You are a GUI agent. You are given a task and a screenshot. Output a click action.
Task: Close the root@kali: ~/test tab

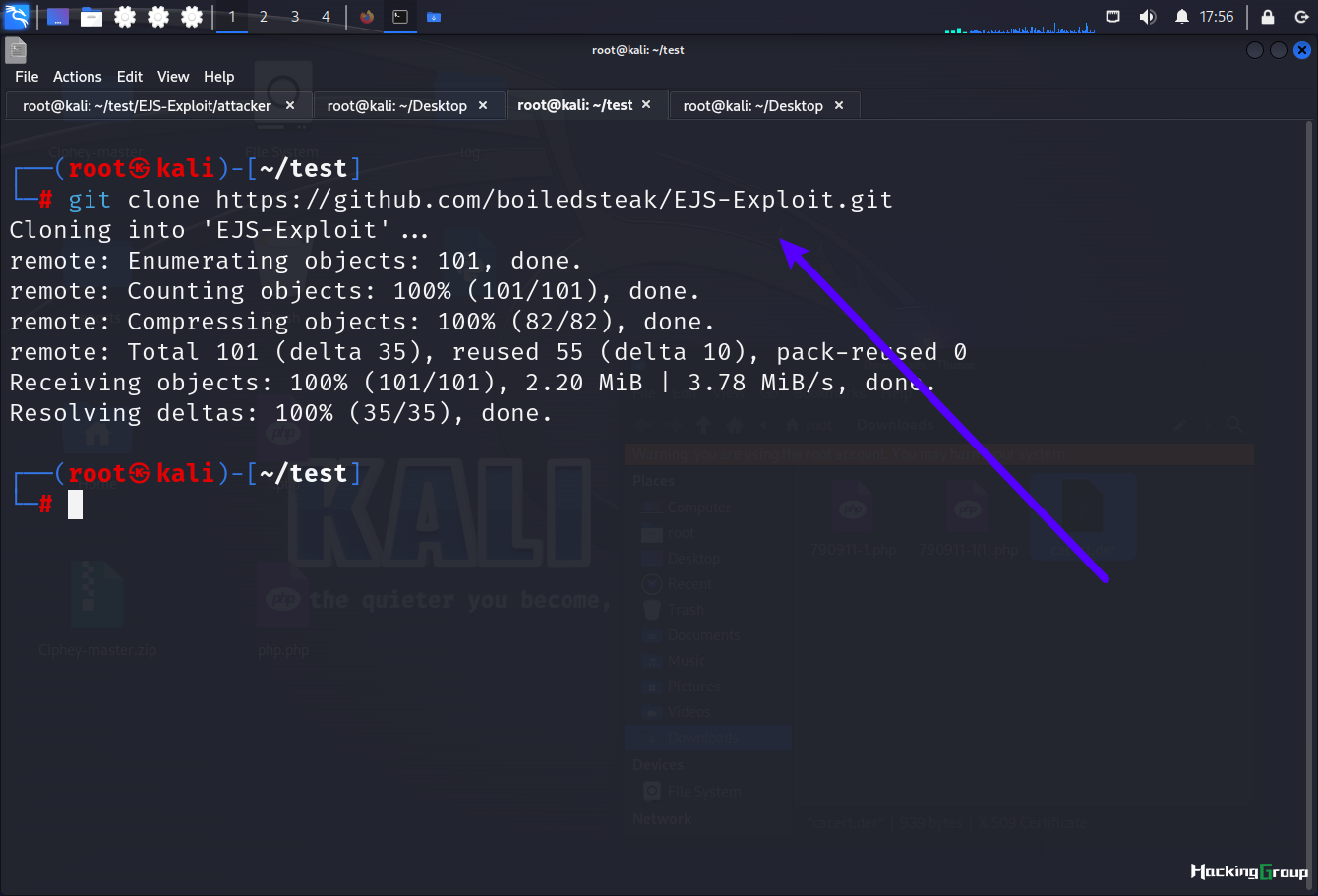(x=646, y=104)
